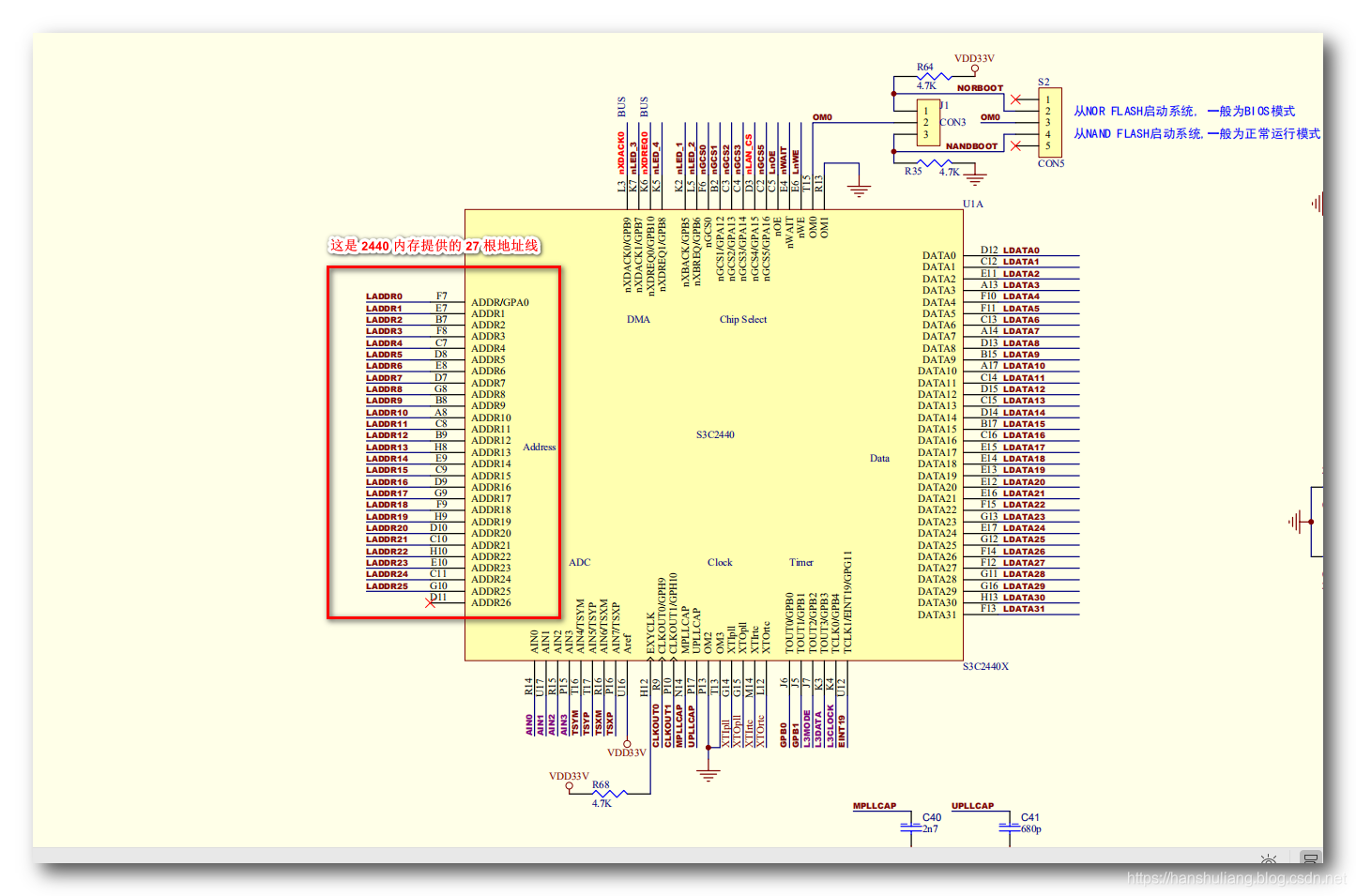Select the C41 capacitor designator

point(1030,817)
